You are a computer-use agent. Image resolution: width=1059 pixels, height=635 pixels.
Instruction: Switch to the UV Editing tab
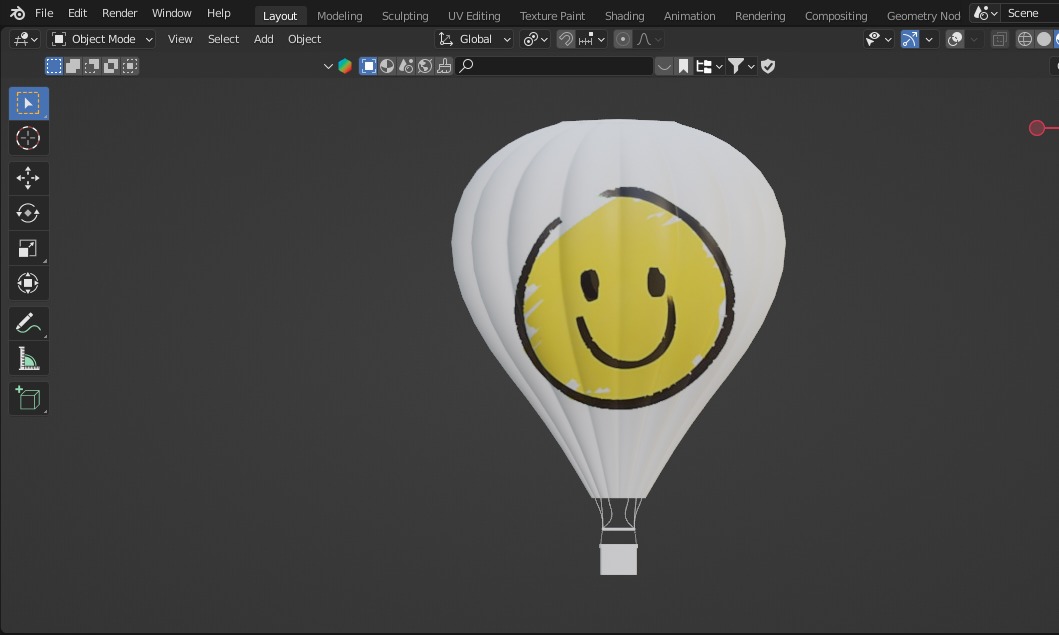474,16
